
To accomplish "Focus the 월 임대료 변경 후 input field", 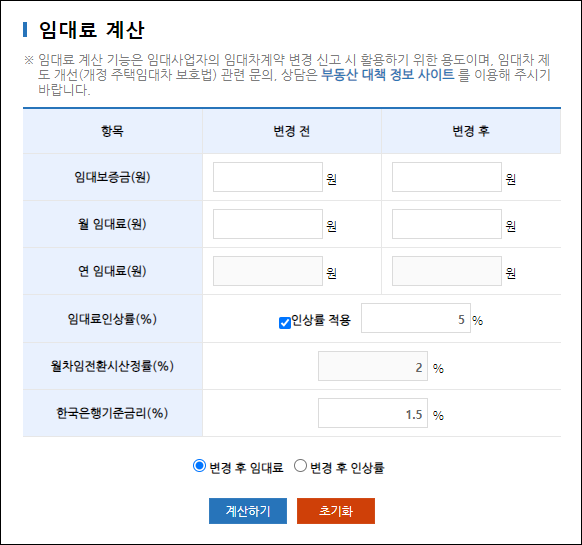I will point(447,224).
